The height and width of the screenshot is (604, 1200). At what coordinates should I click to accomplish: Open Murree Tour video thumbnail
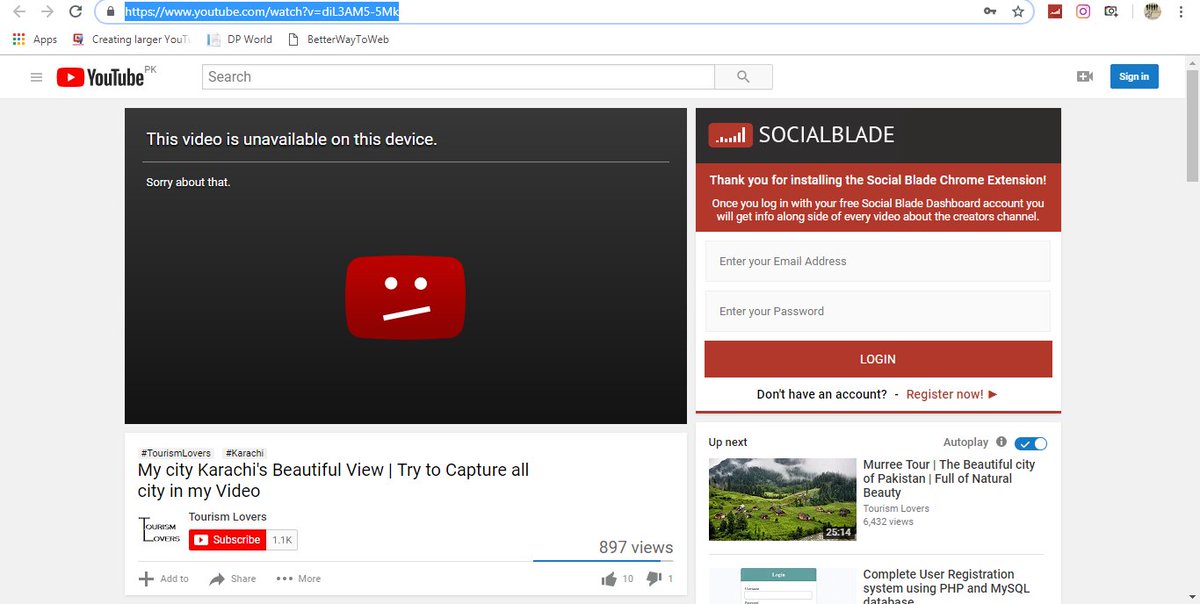coord(781,499)
